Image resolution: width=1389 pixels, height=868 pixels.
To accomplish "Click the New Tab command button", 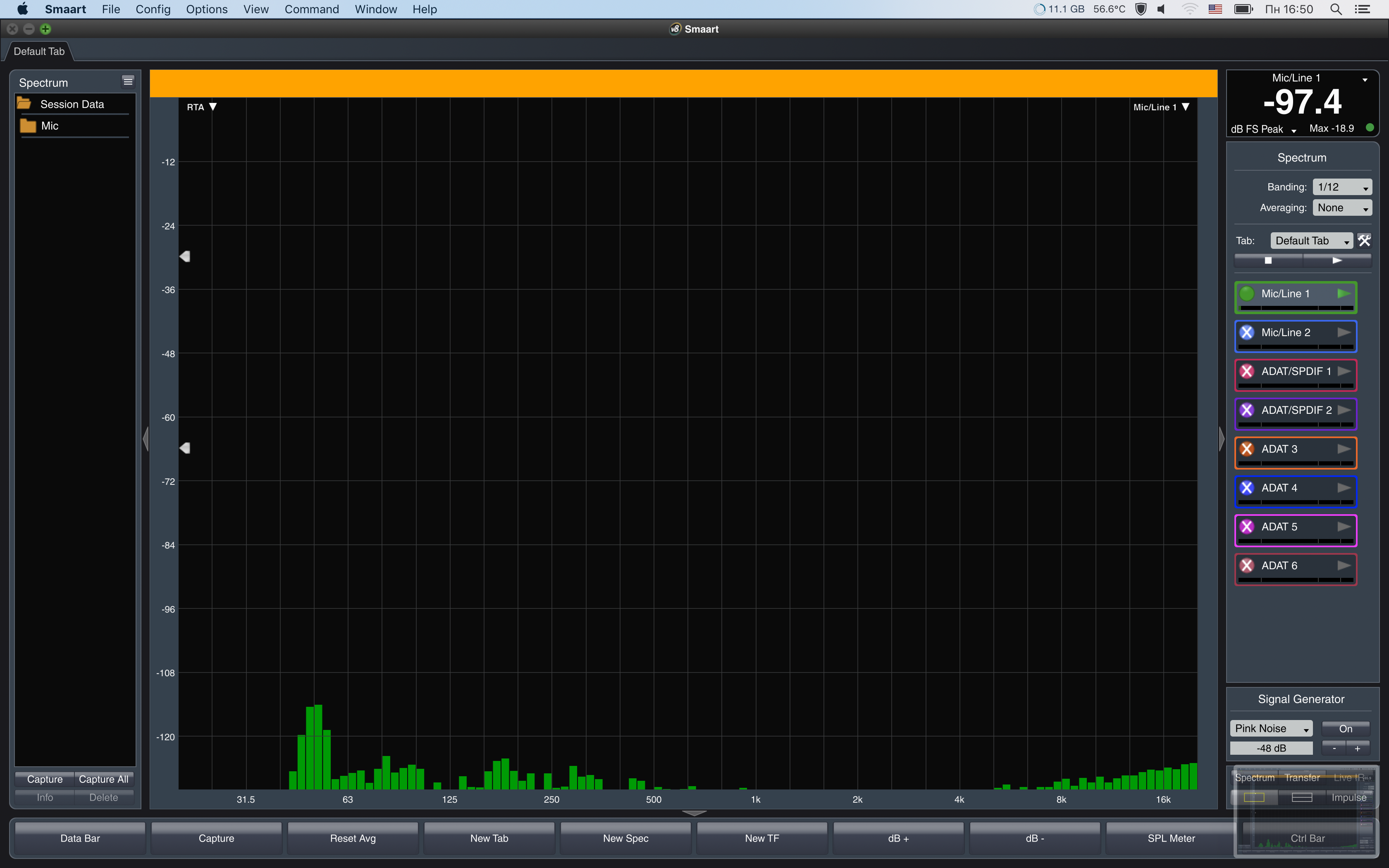I will click(x=489, y=838).
